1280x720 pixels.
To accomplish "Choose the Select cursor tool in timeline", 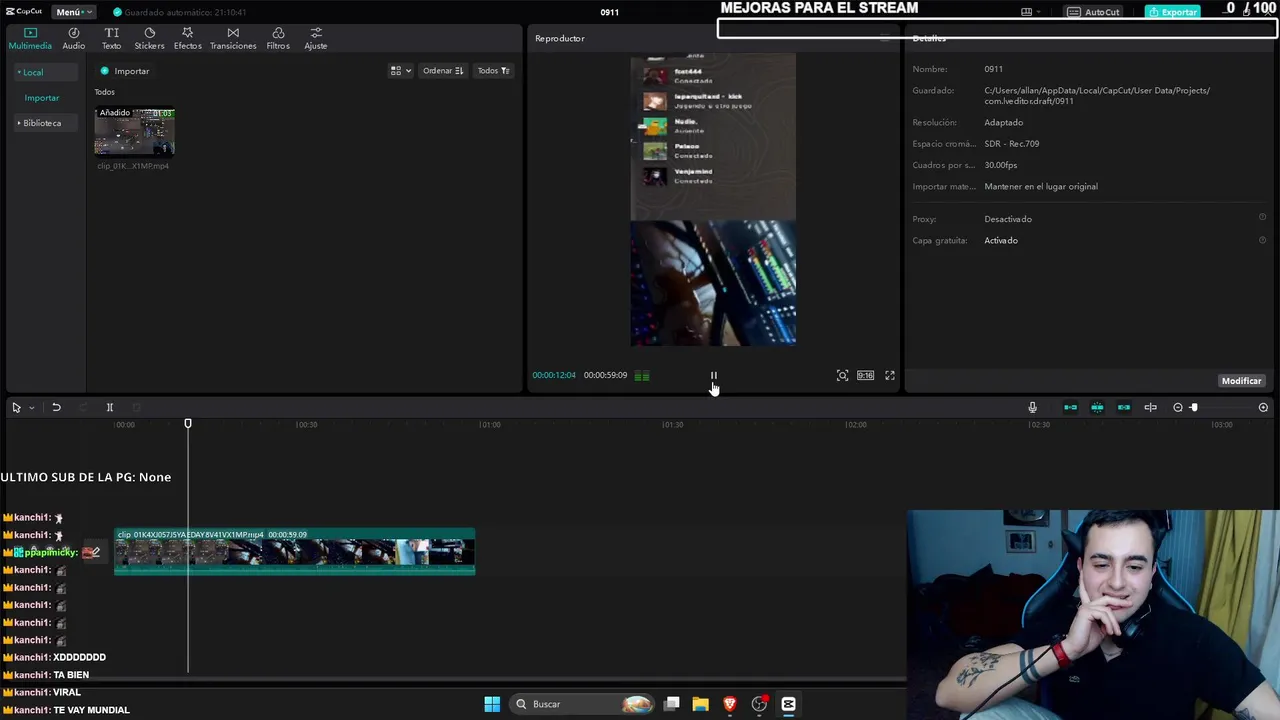I will [16, 407].
